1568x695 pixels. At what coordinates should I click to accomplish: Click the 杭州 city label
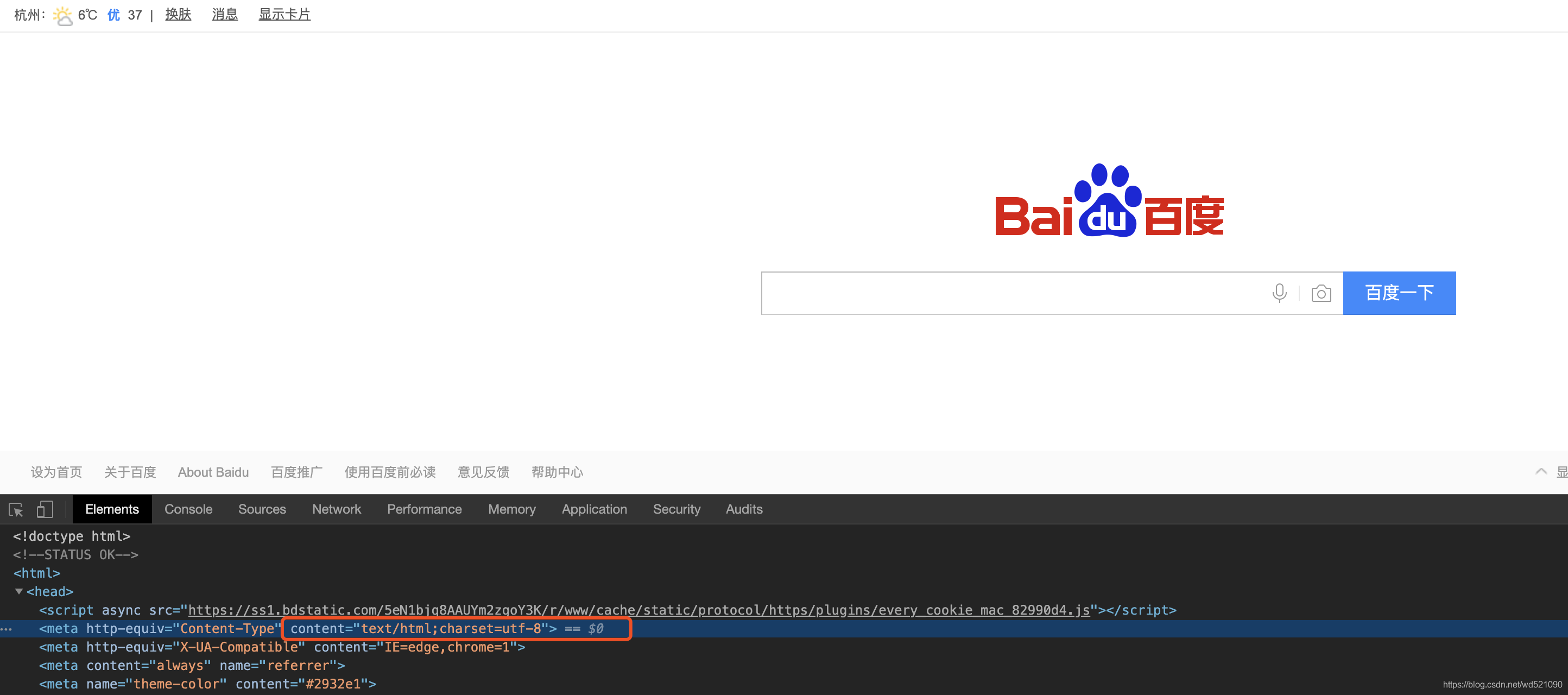pyautogui.click(x=29, y=15)
